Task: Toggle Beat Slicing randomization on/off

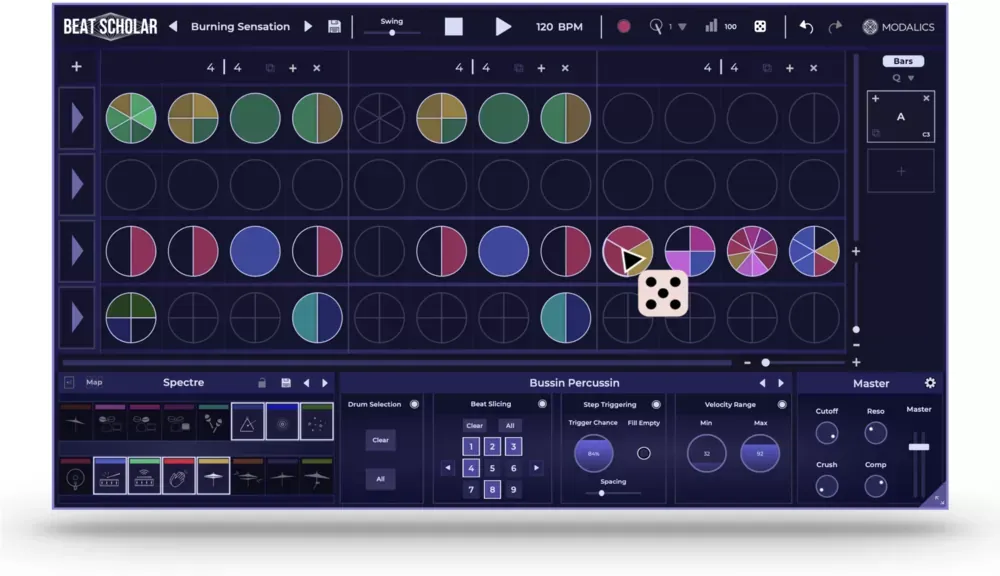Action: (x=542, y=404)
